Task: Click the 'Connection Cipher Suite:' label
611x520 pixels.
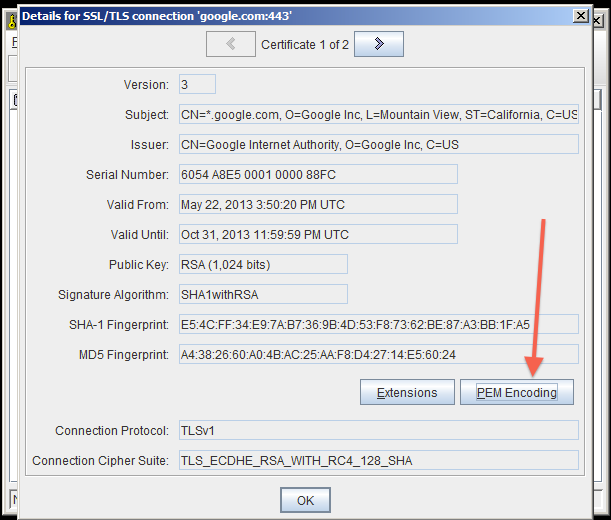Action: (x=101, y=461)
